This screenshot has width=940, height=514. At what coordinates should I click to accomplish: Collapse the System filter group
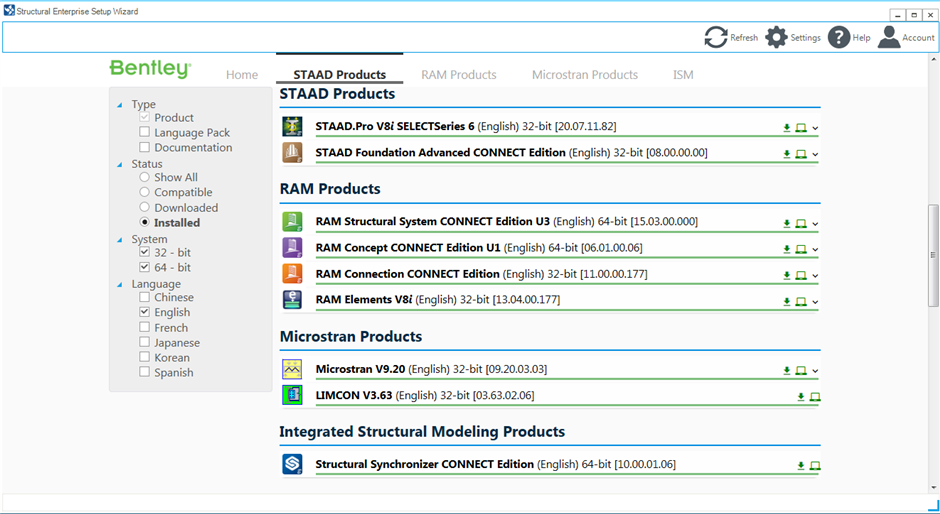click(120, 240)
